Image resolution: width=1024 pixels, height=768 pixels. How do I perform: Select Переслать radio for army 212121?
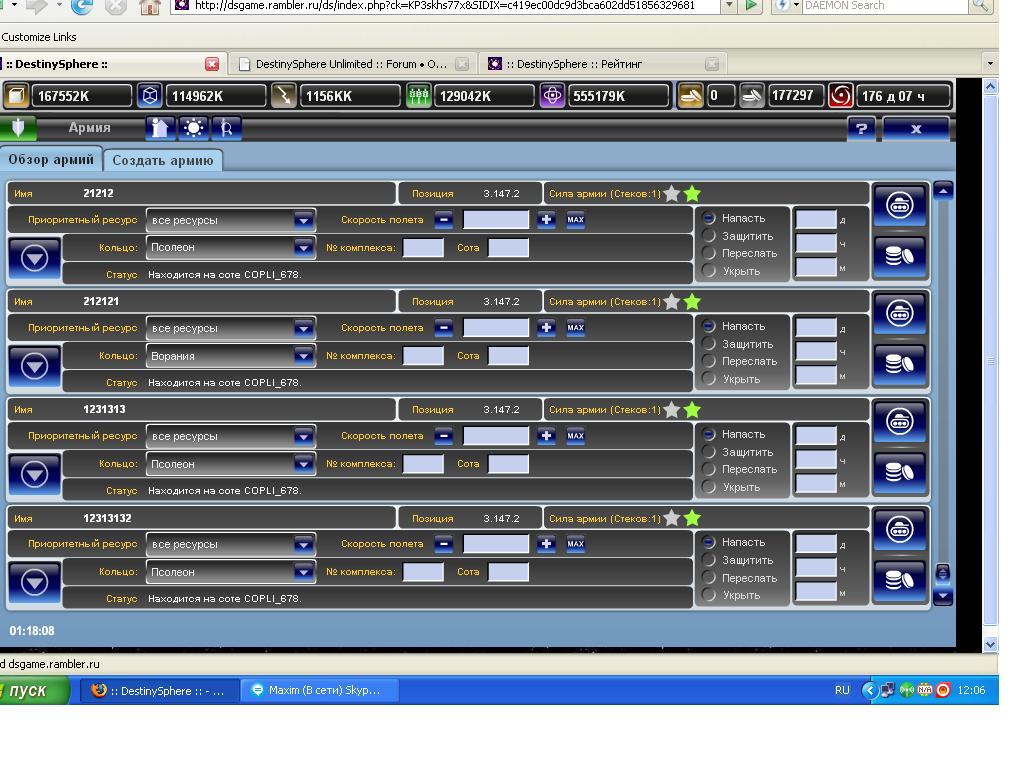coord(709,361)
